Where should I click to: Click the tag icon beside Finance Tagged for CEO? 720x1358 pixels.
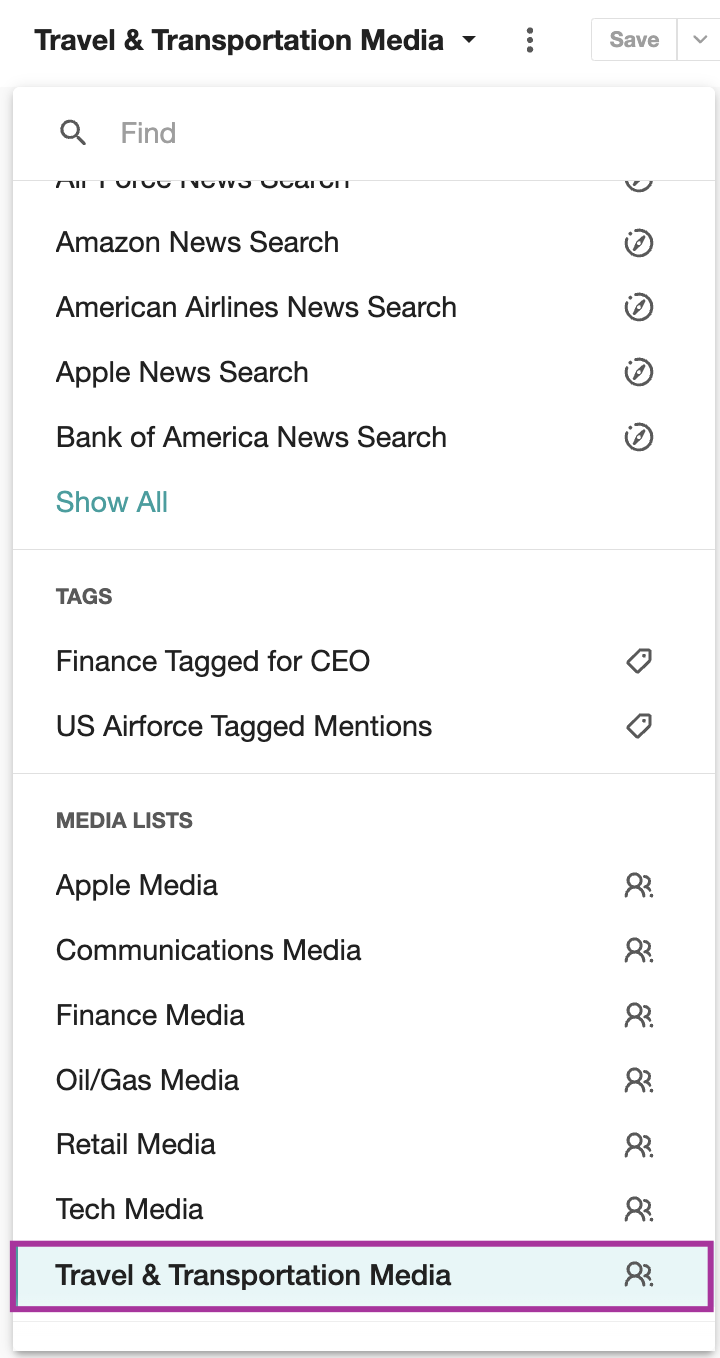point(639,661)
